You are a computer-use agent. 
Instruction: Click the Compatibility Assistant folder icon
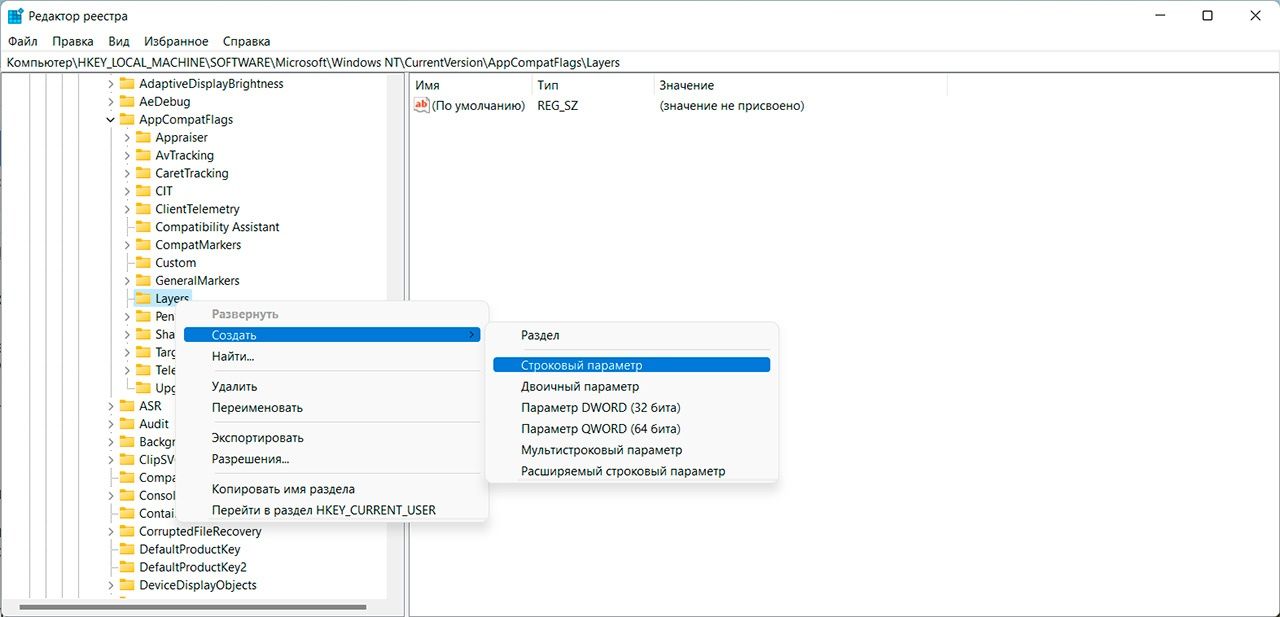pyautogui.click(x=143, y=227)
